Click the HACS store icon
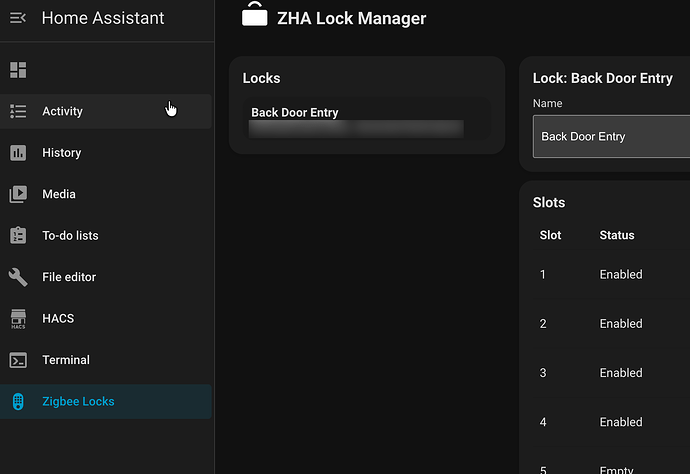The height and width of the screenshot is (474, 690). click(x=18, y=319)
